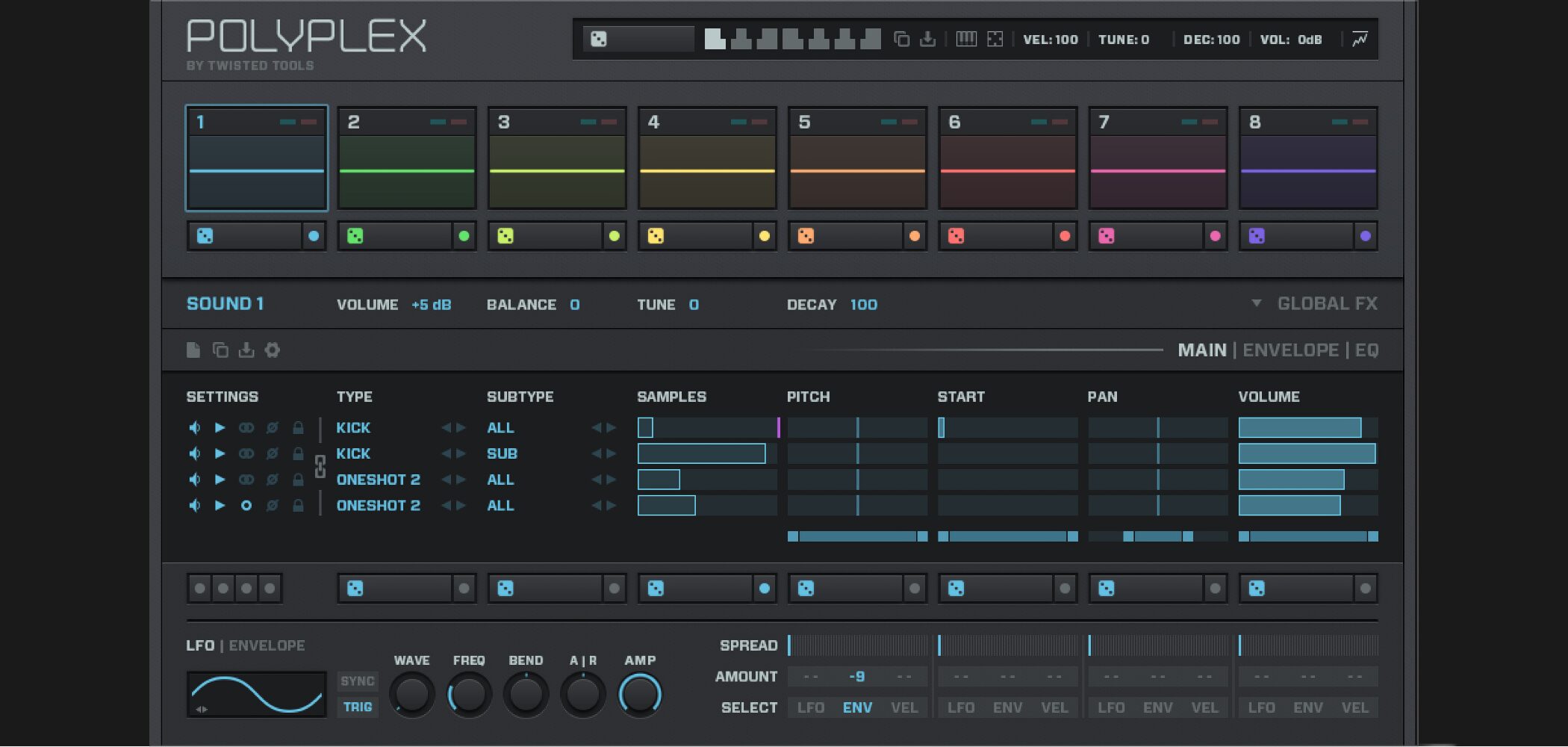Click the top bar save/download icon
The height and width of the screenshot is (747, 1568).
(x=927, y=39)
